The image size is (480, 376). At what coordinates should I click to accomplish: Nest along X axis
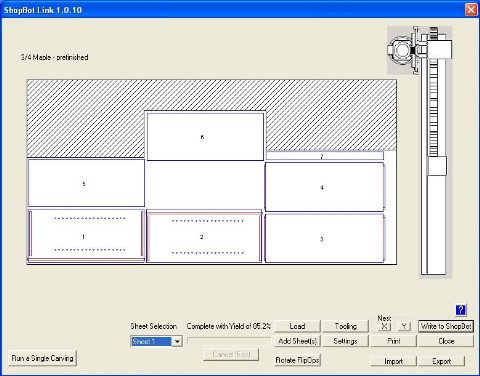(x=385, y=326)
